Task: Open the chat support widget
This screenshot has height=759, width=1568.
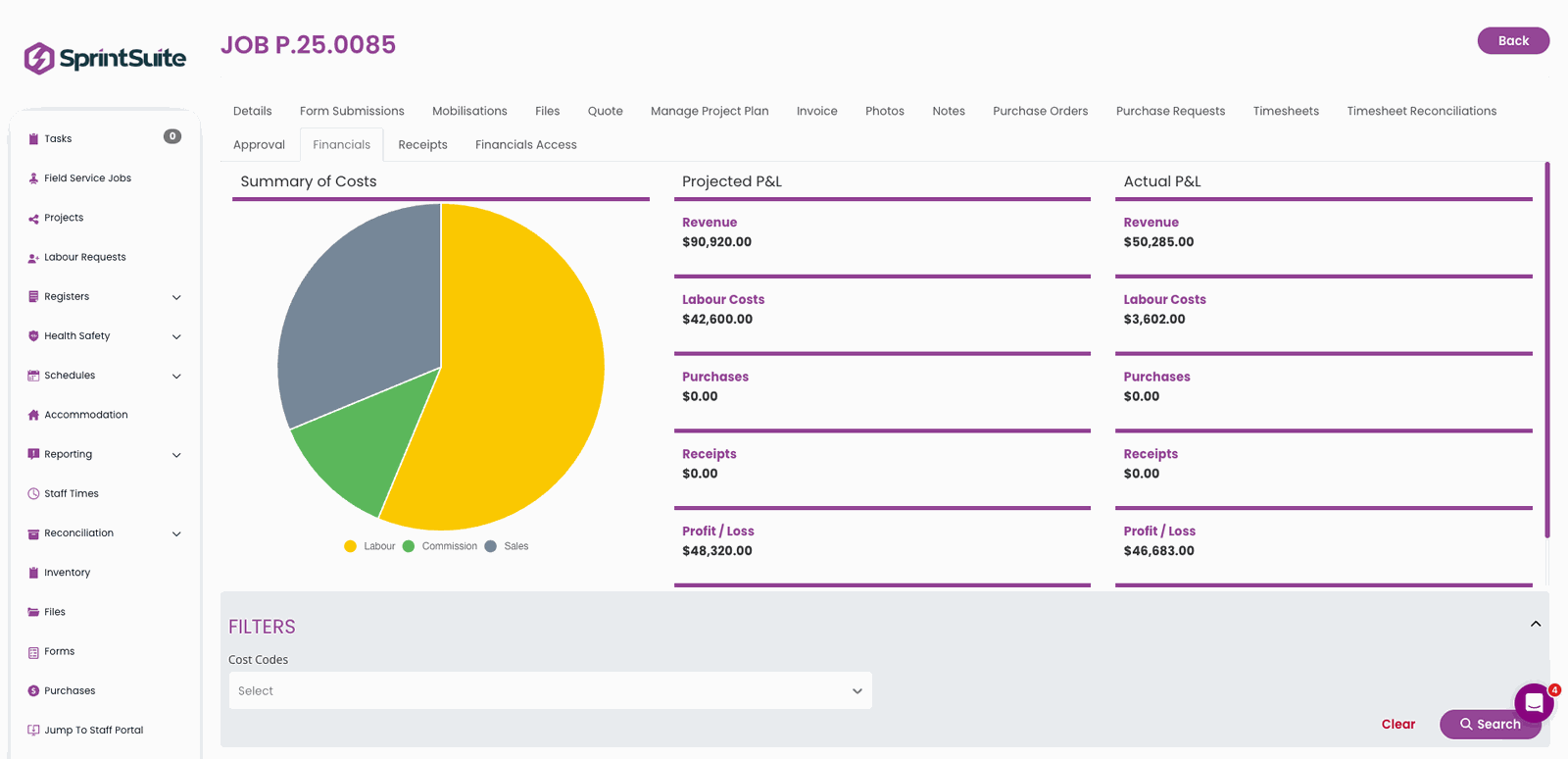Action: (x=1534, y=703)
